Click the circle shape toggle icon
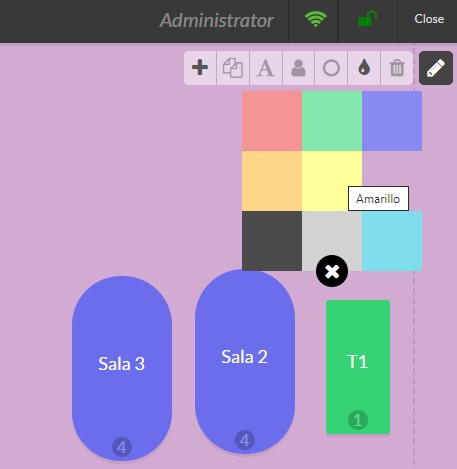457x469 pixels. click(331, 68)
